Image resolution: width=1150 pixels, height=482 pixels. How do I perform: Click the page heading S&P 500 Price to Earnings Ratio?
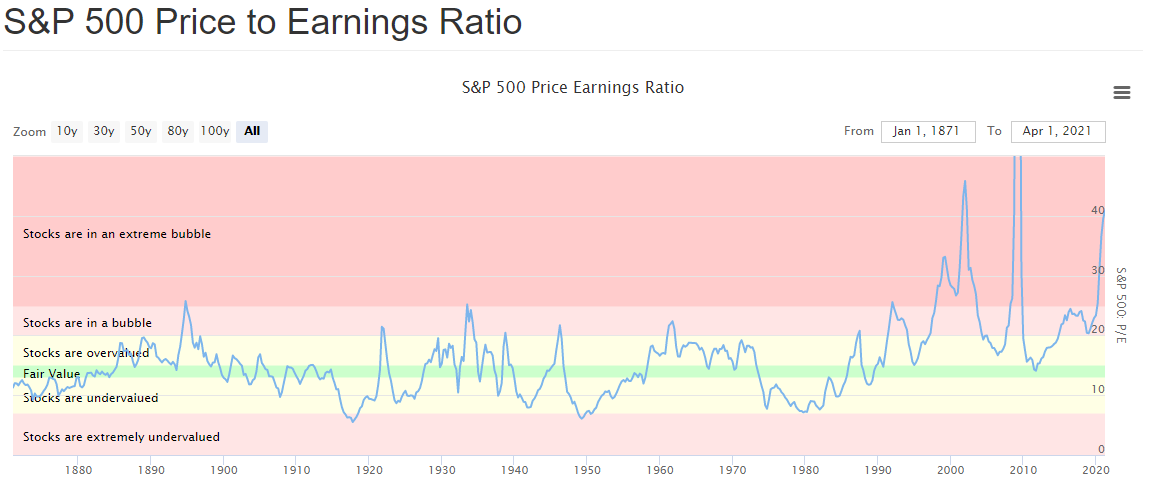263,21
